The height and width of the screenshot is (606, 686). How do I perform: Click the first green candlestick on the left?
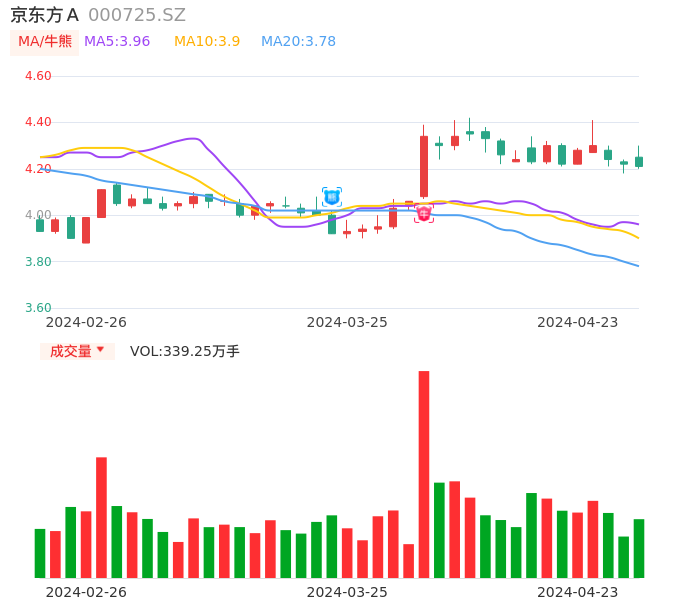40,226
